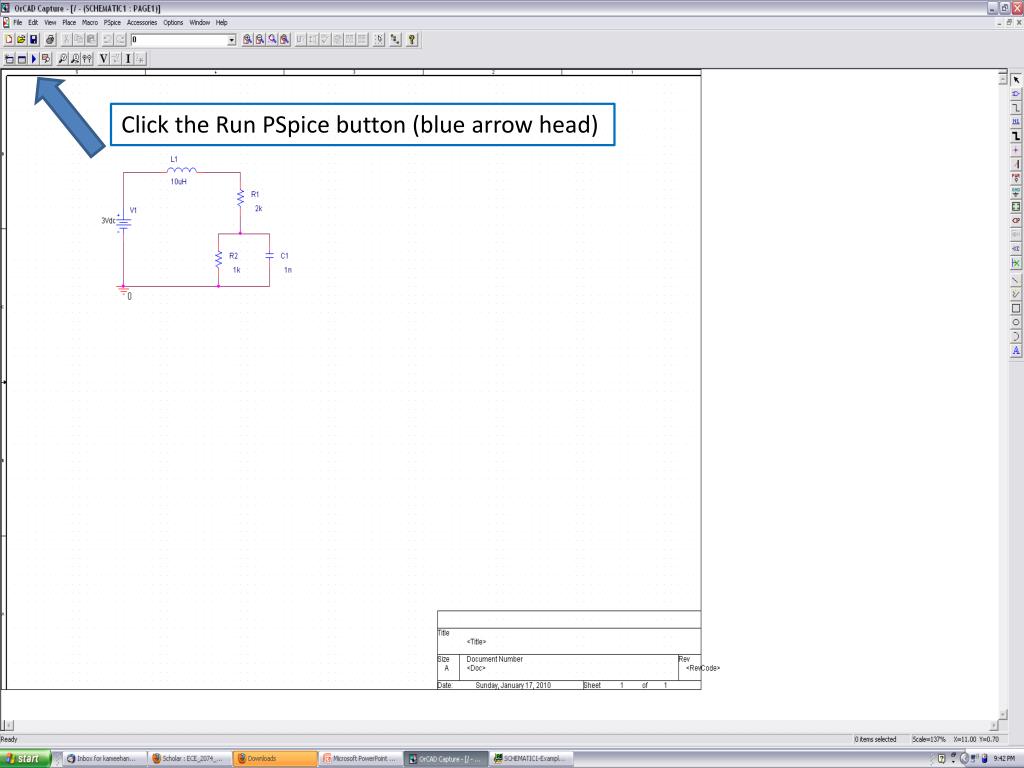Select the Place Bus tool
The width and height of the screenshot is (1024, 768).
1016,136
